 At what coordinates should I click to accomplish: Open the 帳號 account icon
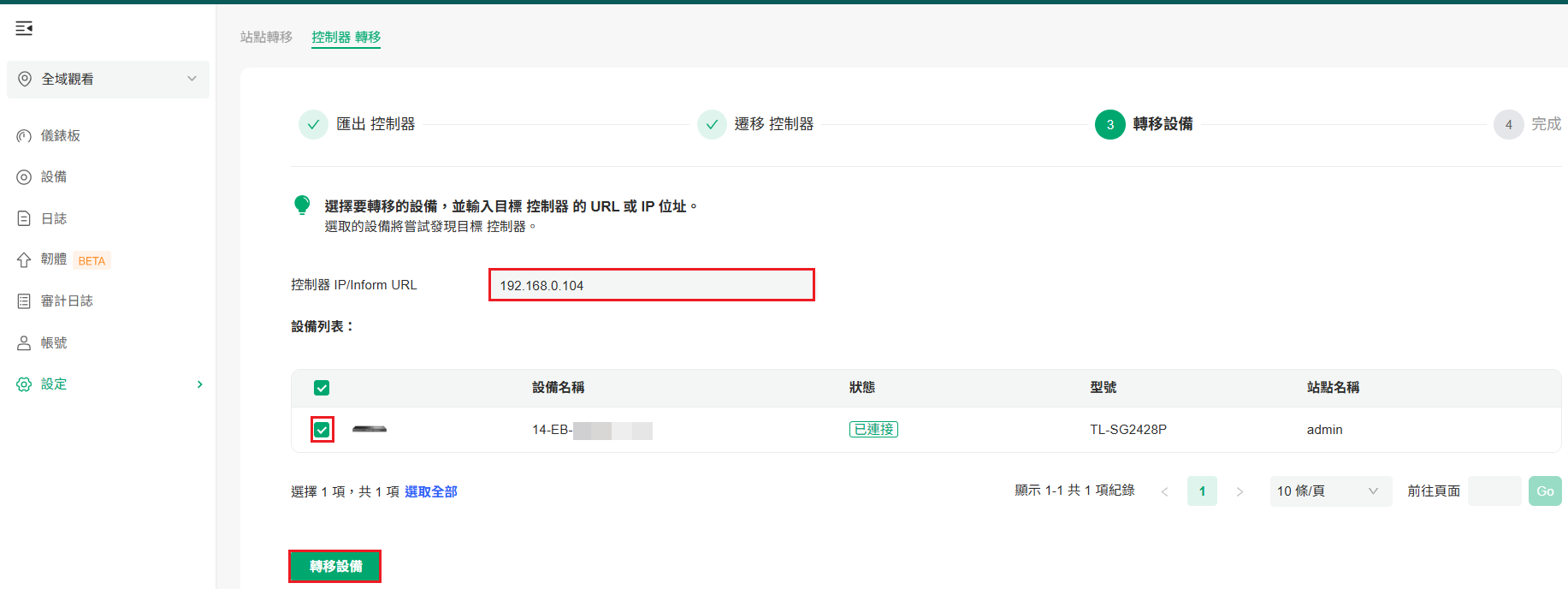coord(24,342)
